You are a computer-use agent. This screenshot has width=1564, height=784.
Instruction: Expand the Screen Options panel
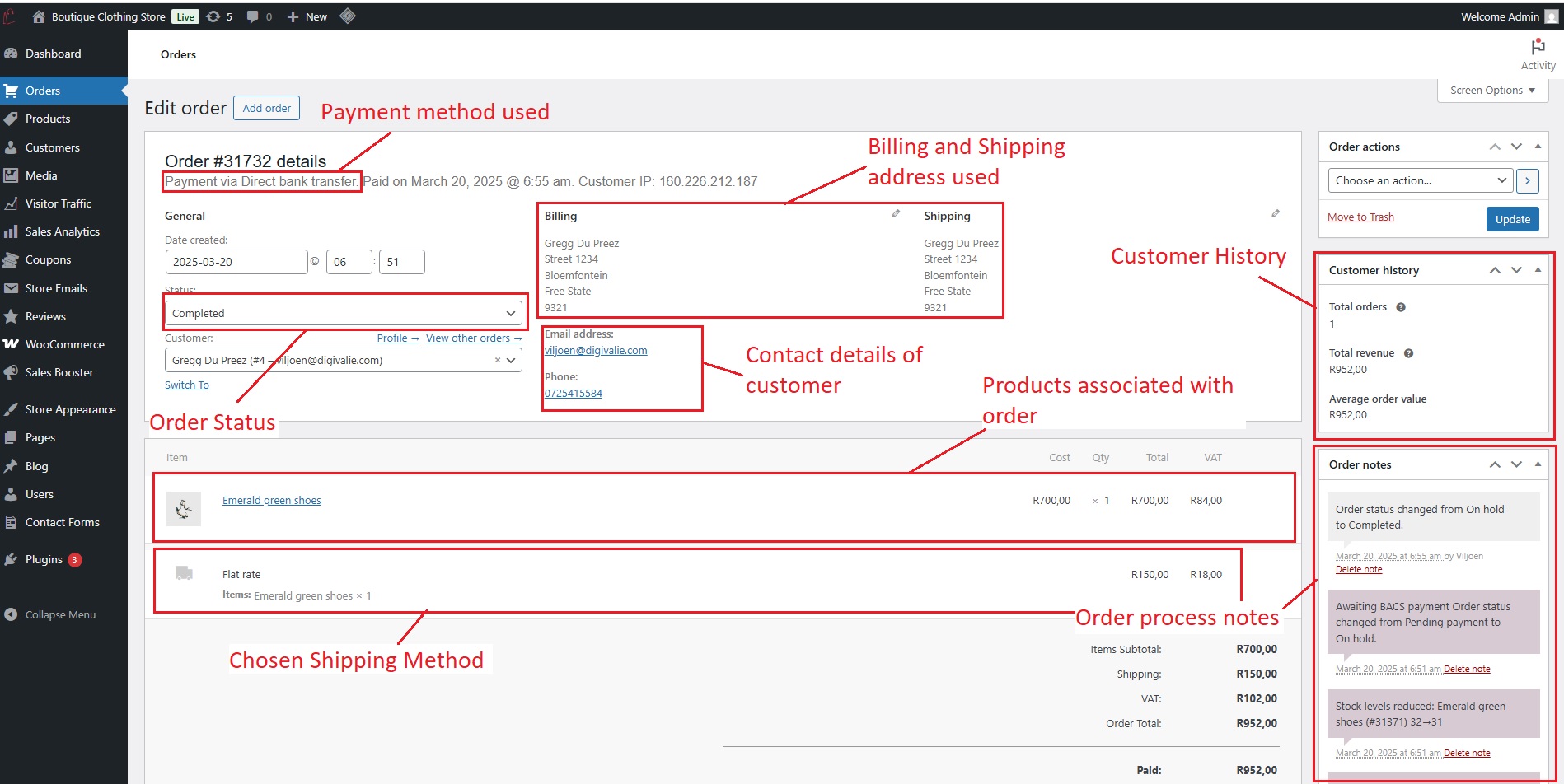(x=1491, y=91)
